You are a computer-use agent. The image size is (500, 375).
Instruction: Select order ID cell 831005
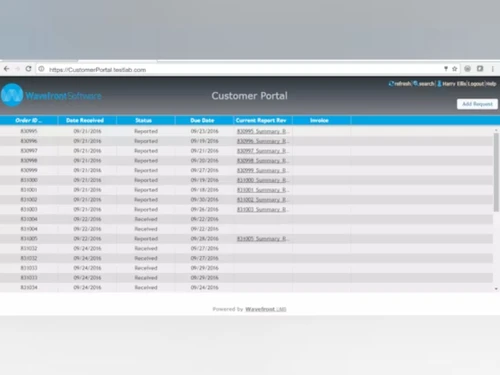tap(29, 239)
